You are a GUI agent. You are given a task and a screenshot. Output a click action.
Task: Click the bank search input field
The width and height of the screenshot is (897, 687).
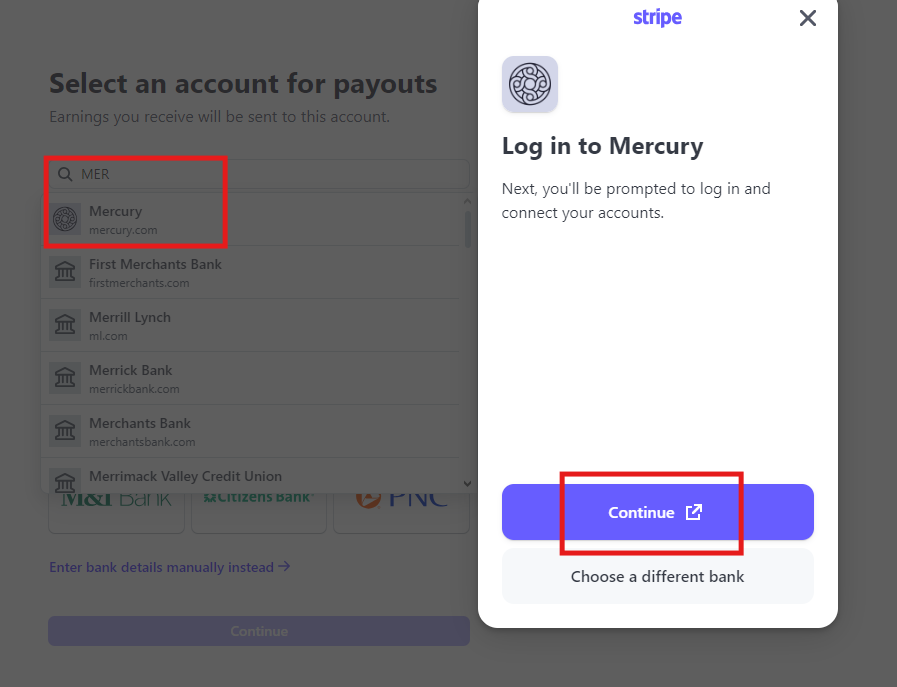[270, 174]
